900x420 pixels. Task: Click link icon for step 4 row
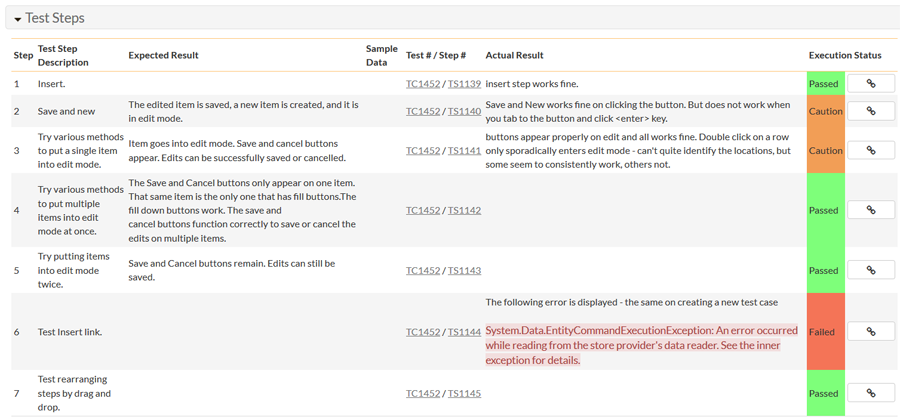pos(870,210)
